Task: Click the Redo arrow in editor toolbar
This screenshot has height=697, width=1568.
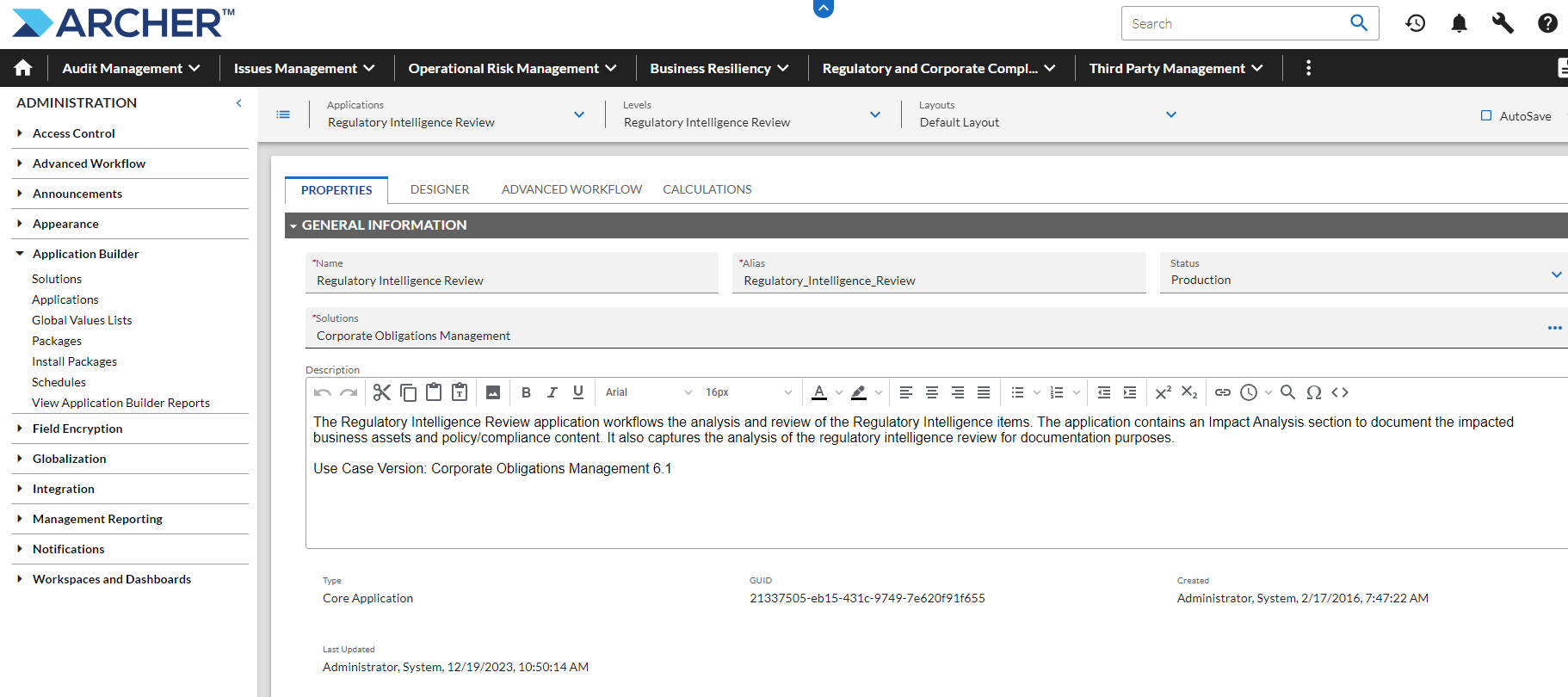Action: tap(349, 392)
